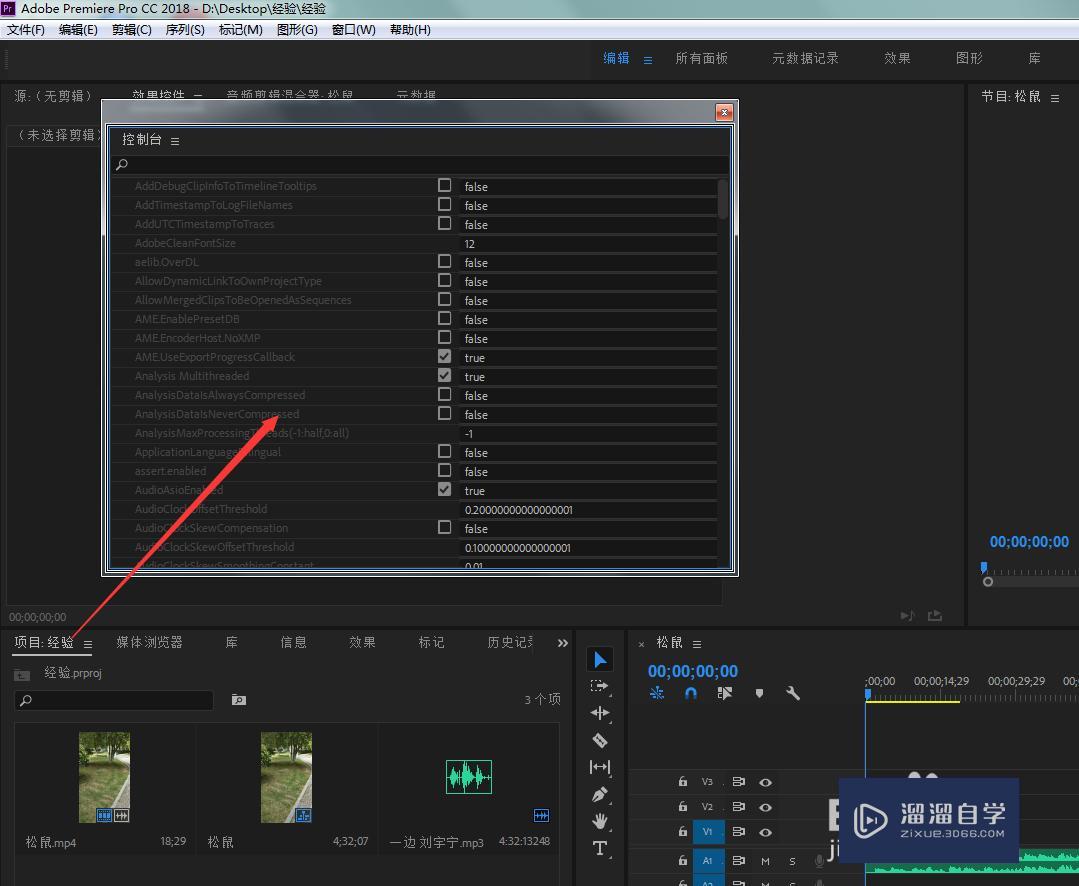Click the Program monitor playhead
This screenshot has width=1079, height=886.
point(984,567)
